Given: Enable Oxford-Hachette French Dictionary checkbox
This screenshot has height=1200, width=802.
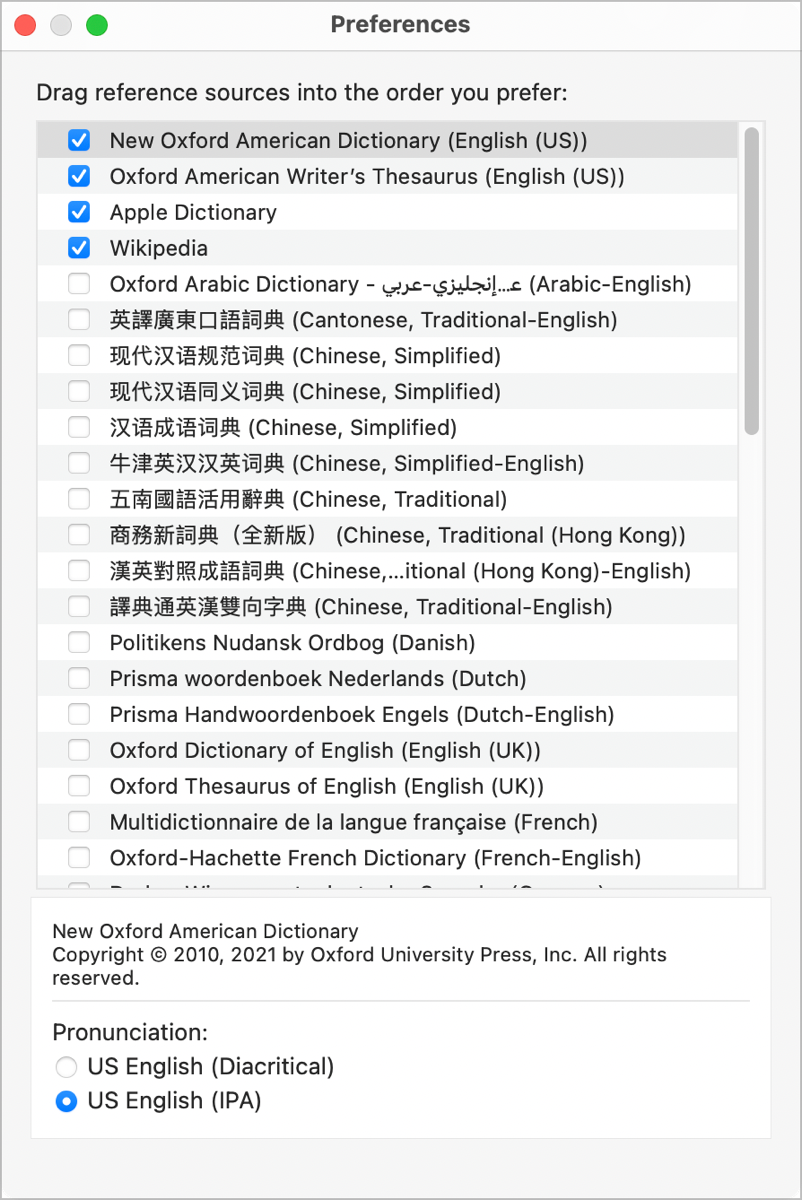Looking at the screenshot, I should pyautogui.click(x=79, y=858).
